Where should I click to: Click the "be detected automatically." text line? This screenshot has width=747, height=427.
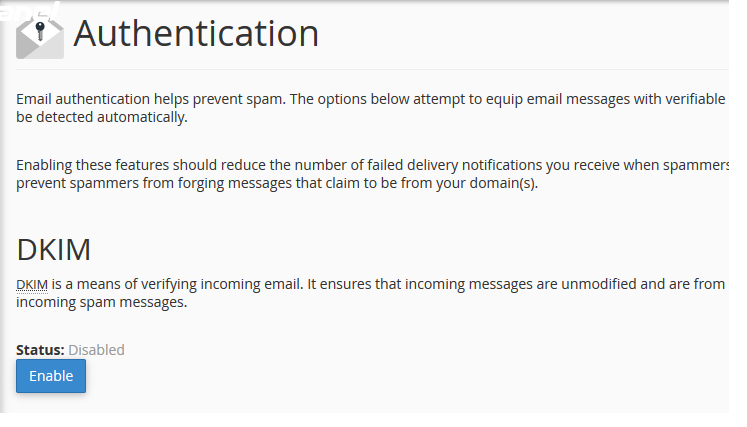point(101,117)
